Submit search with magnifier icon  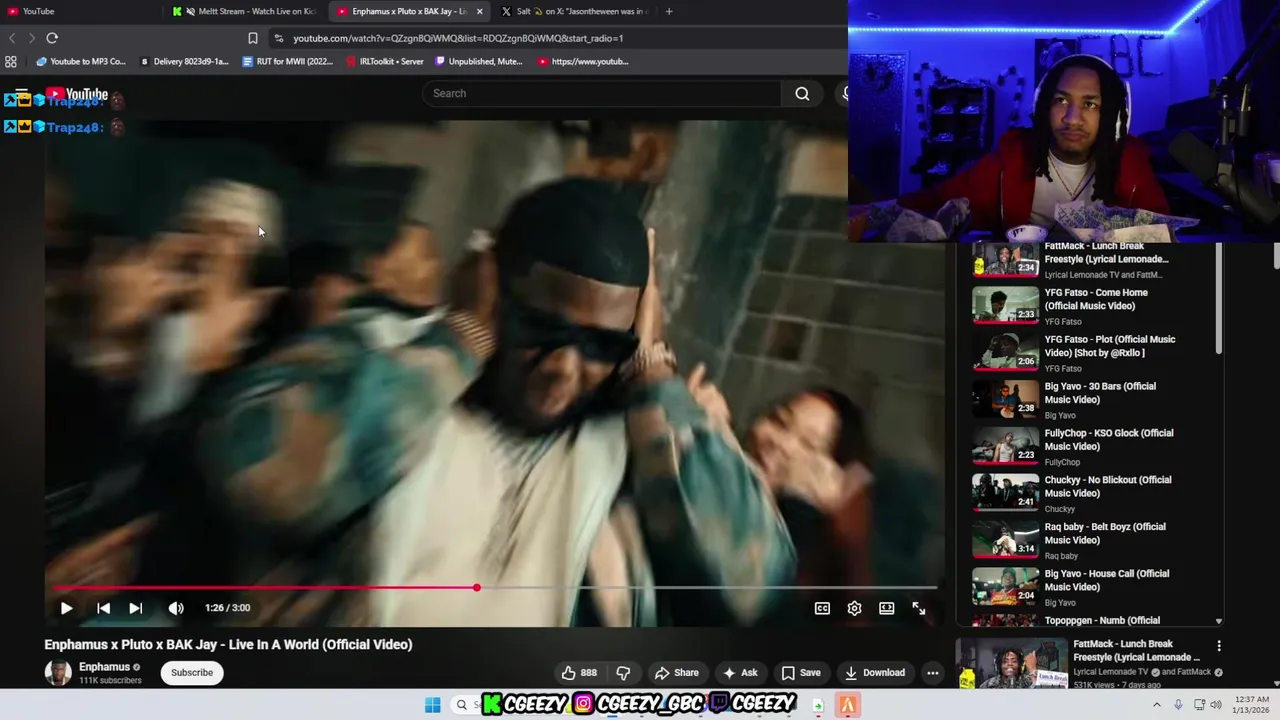(802, 93)
